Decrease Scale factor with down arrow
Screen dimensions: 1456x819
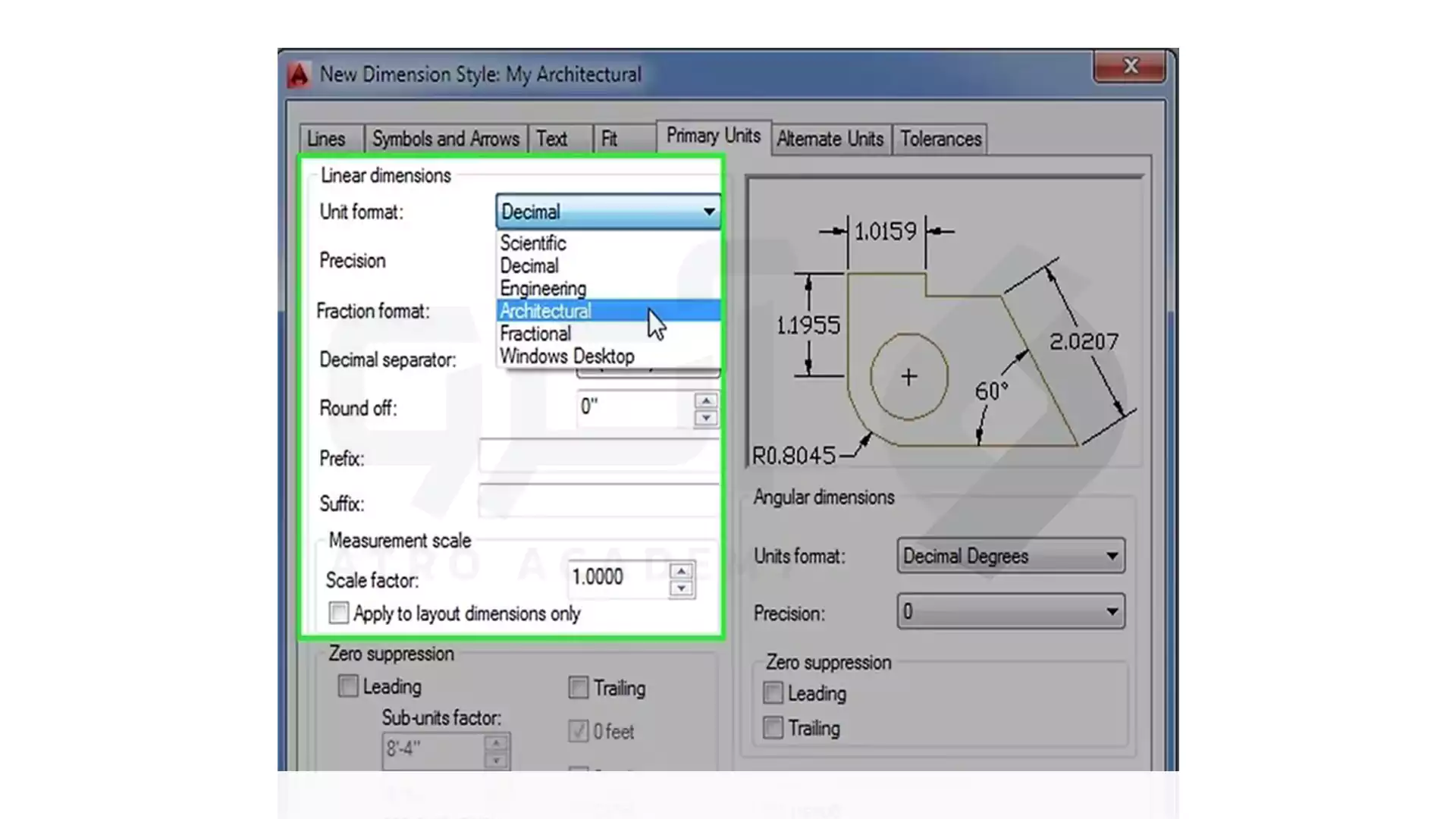point(682,588)
